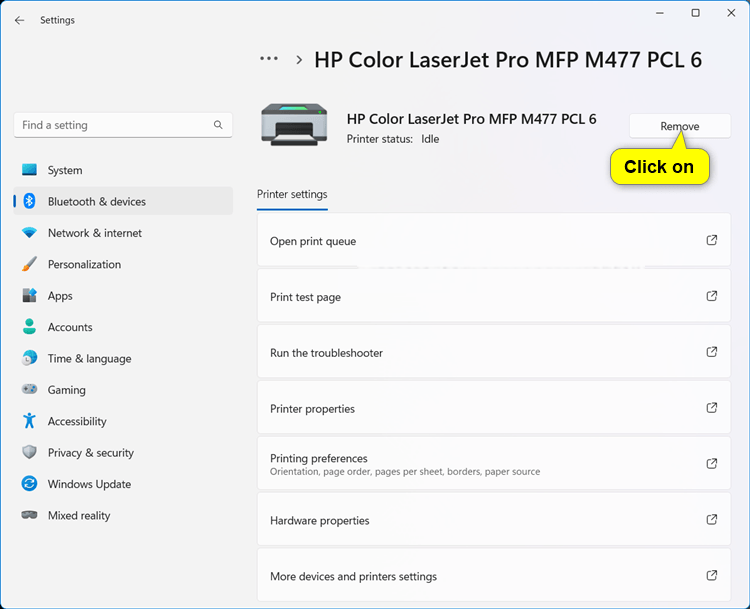
Task: Click the breadcrumb chevron arrow
Action: (x=299, y=60)
